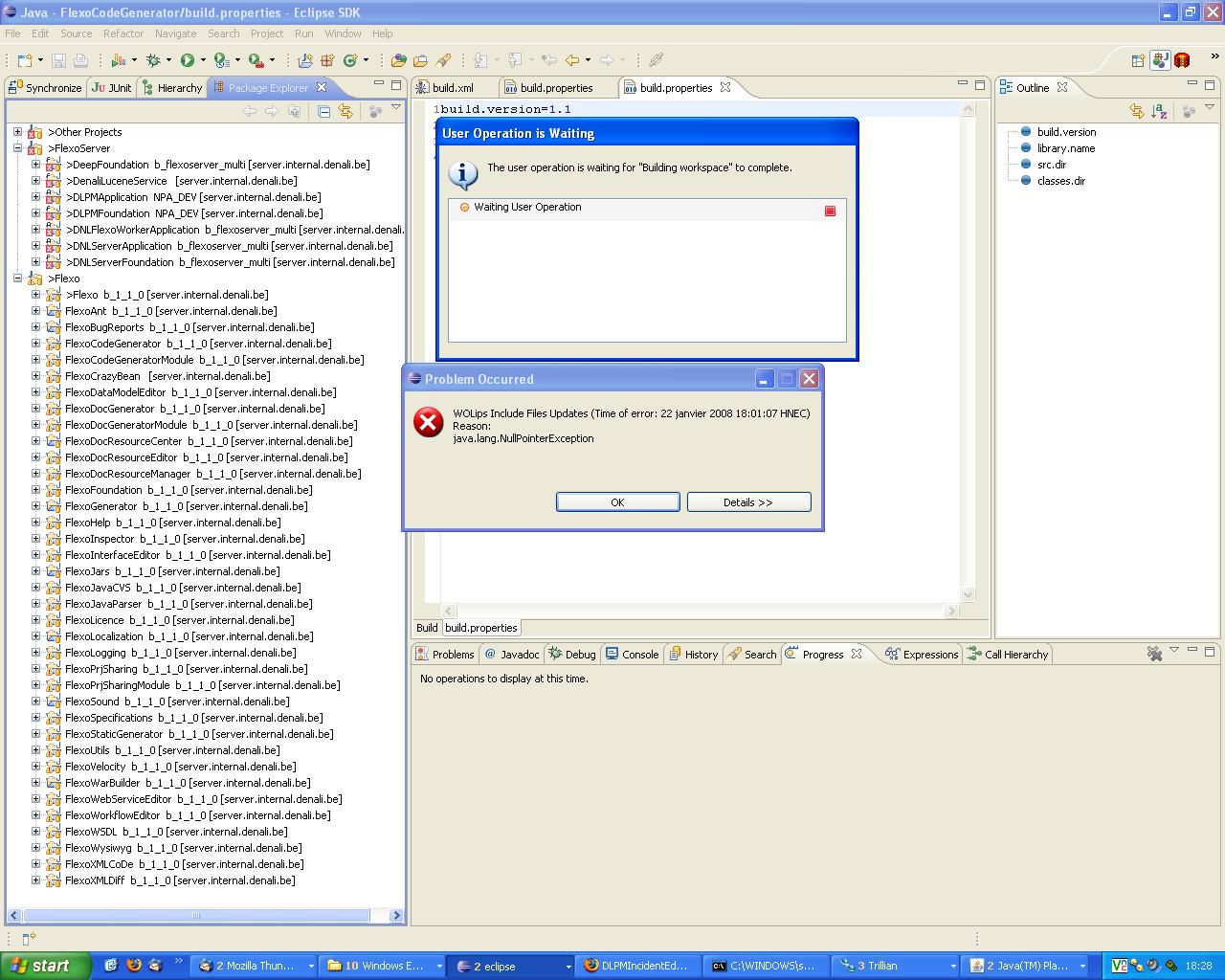Open Package Explorer view menu triangle
1225x980 pixels.
coord(396,108)
